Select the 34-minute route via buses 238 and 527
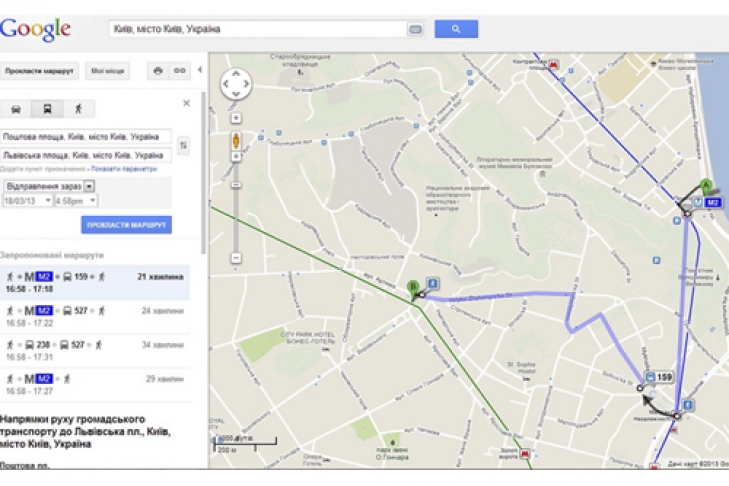 [95, 351]
